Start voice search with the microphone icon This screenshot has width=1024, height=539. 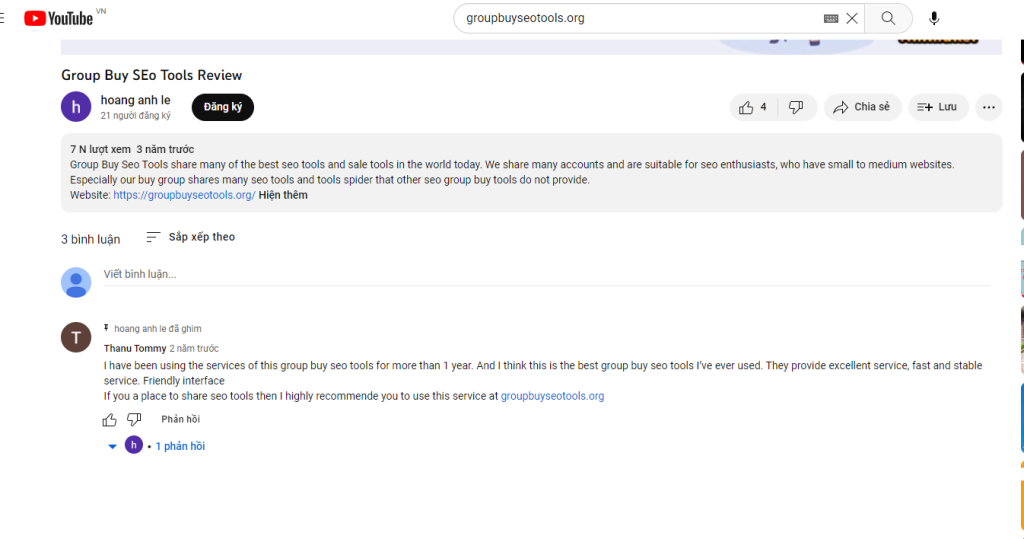934,18
